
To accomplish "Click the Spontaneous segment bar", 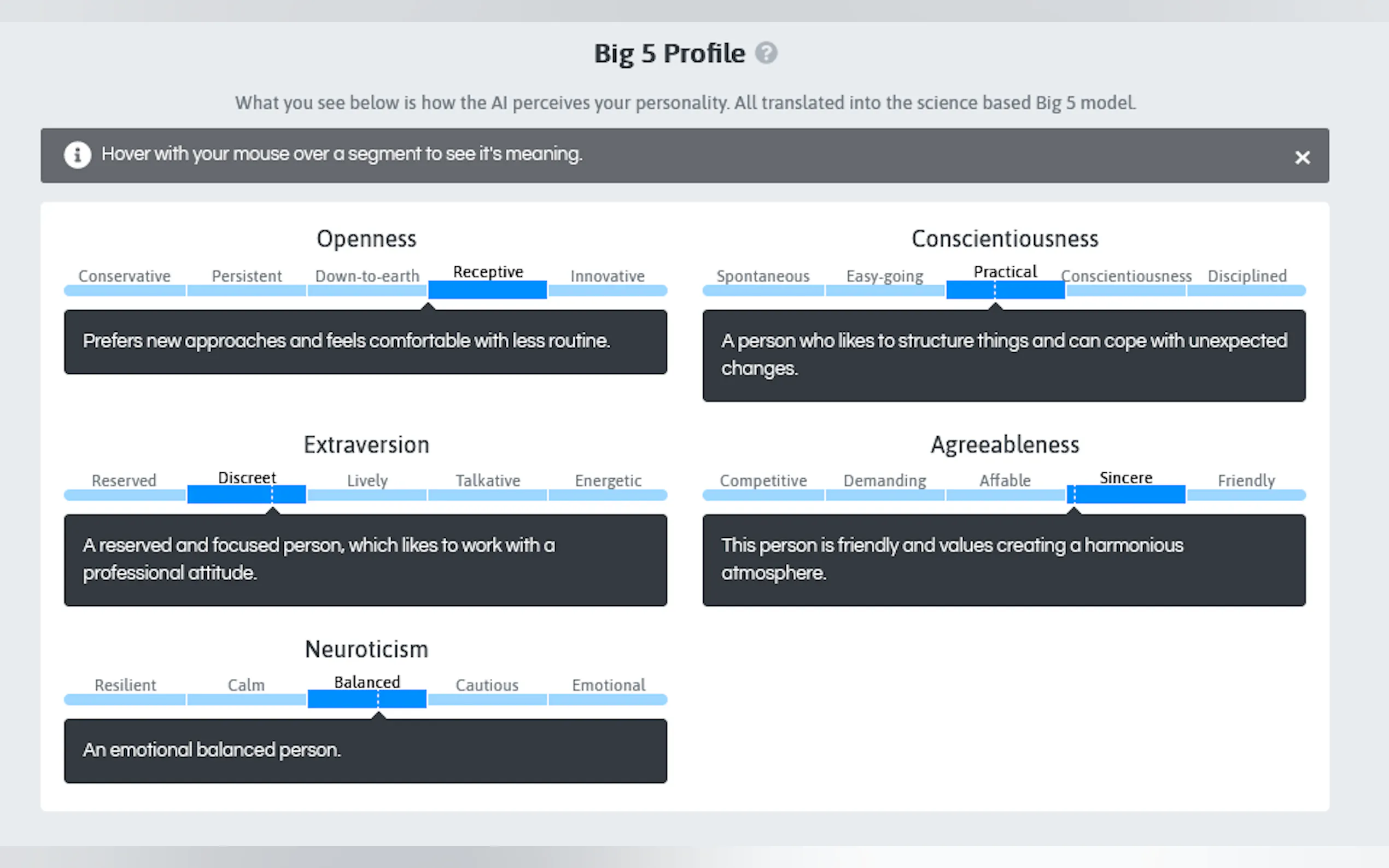I will 763,290.
